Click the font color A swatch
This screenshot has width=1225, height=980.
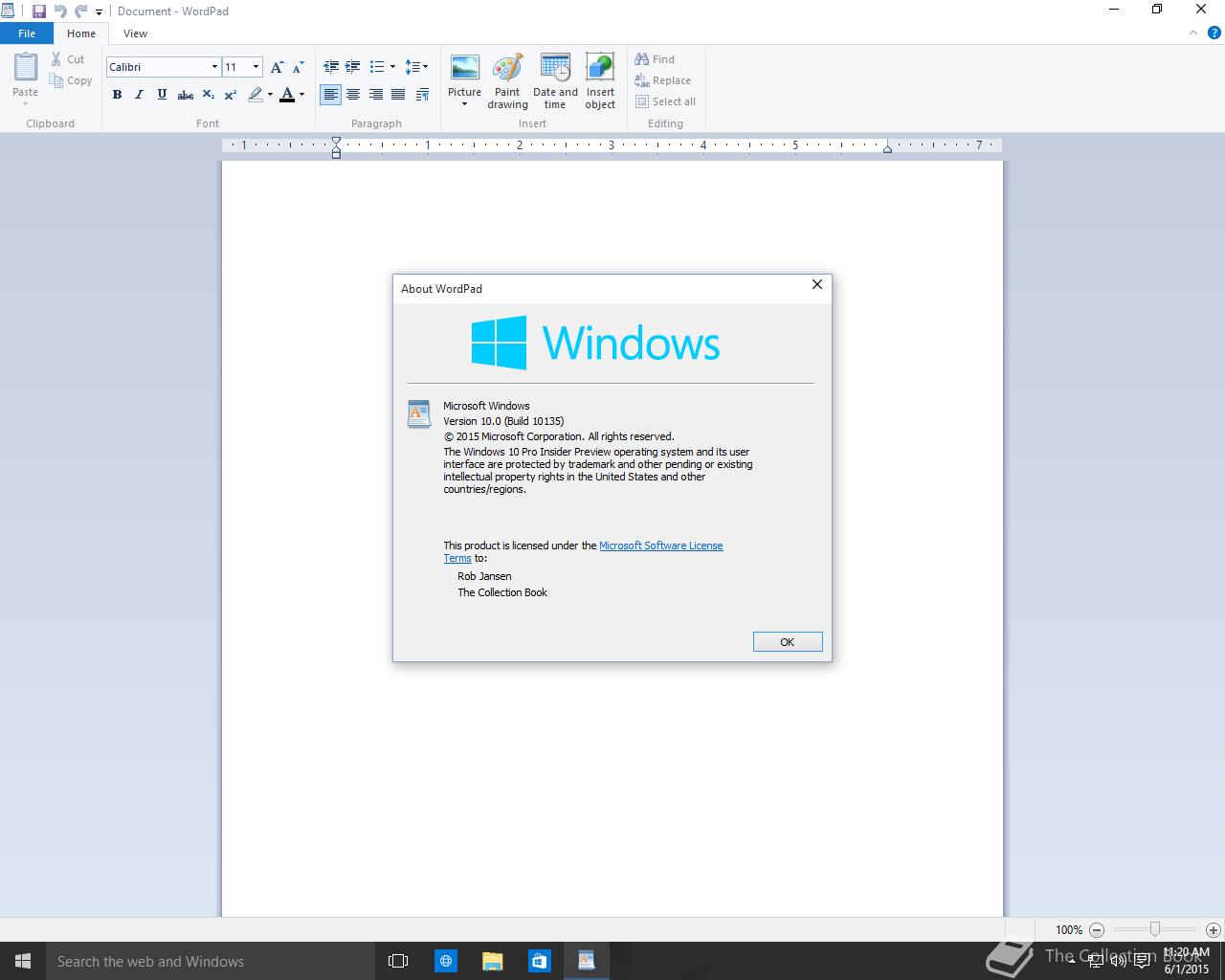click(287, 95)
